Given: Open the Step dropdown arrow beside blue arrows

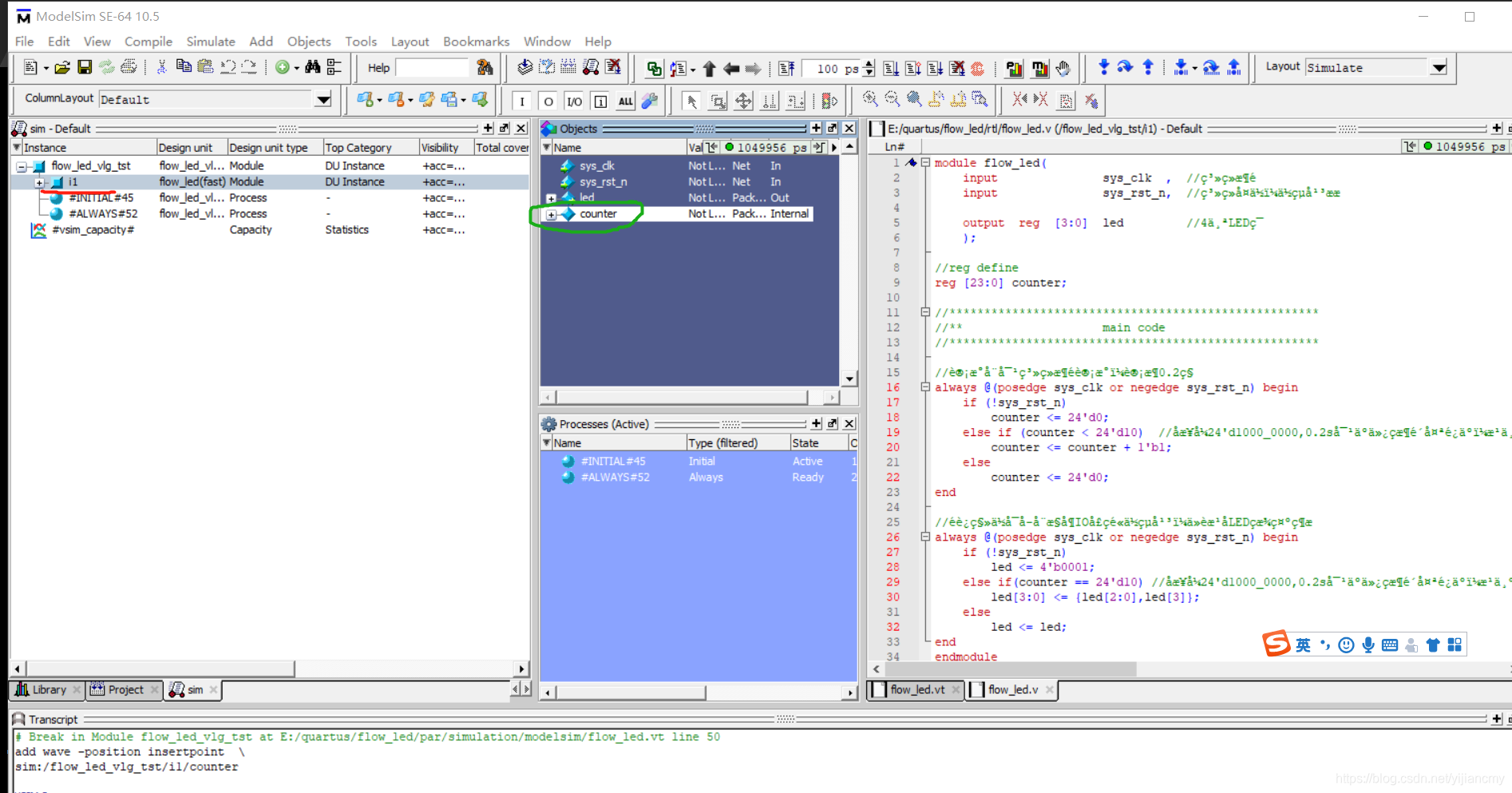Looking at the screenshot, I should [x=1194, y=69].
